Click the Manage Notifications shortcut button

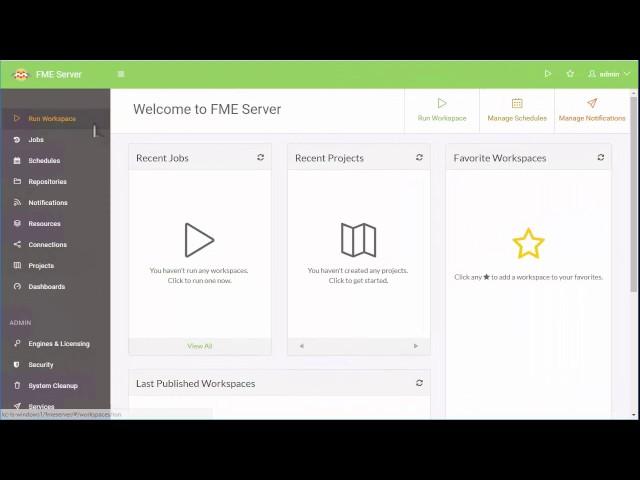click(592, 110)
